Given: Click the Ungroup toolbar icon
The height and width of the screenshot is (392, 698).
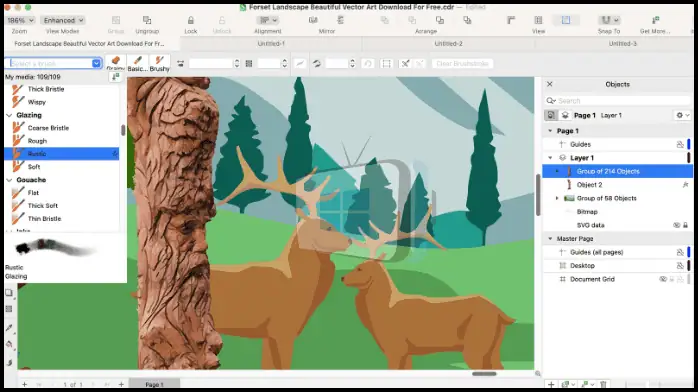Looking at the screenshot, I should tap(147, 20).
